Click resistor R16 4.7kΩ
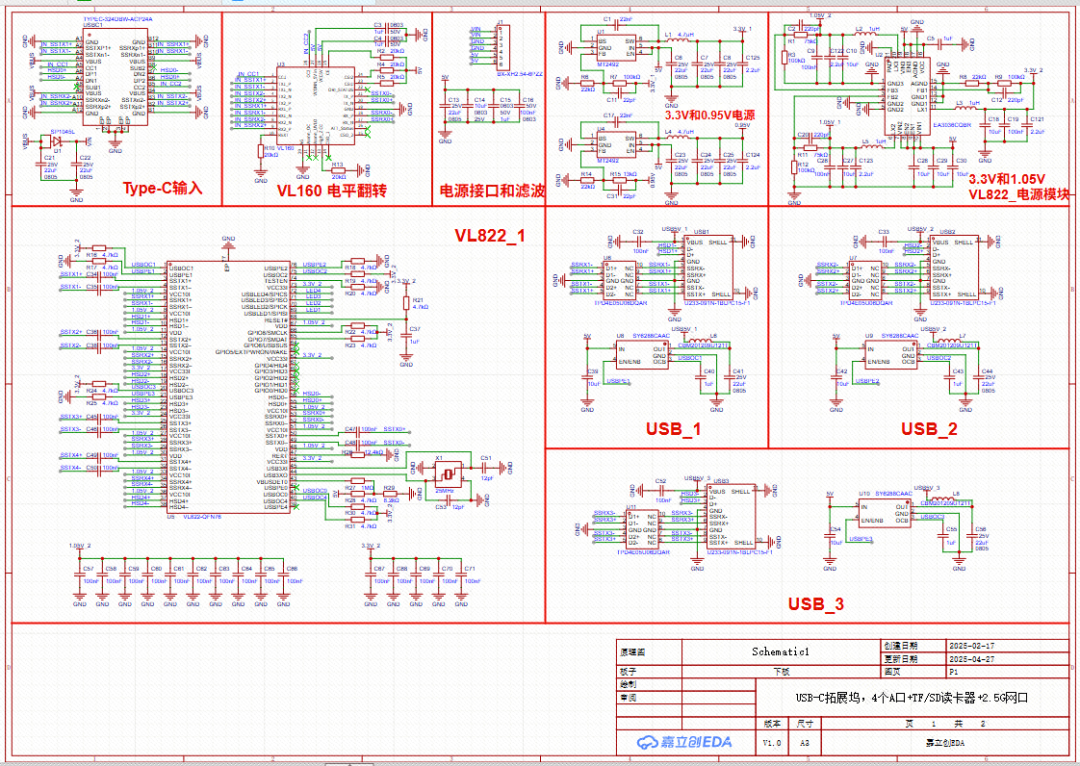This screenshot has width=1080, height=766. [x=99, y=248]
